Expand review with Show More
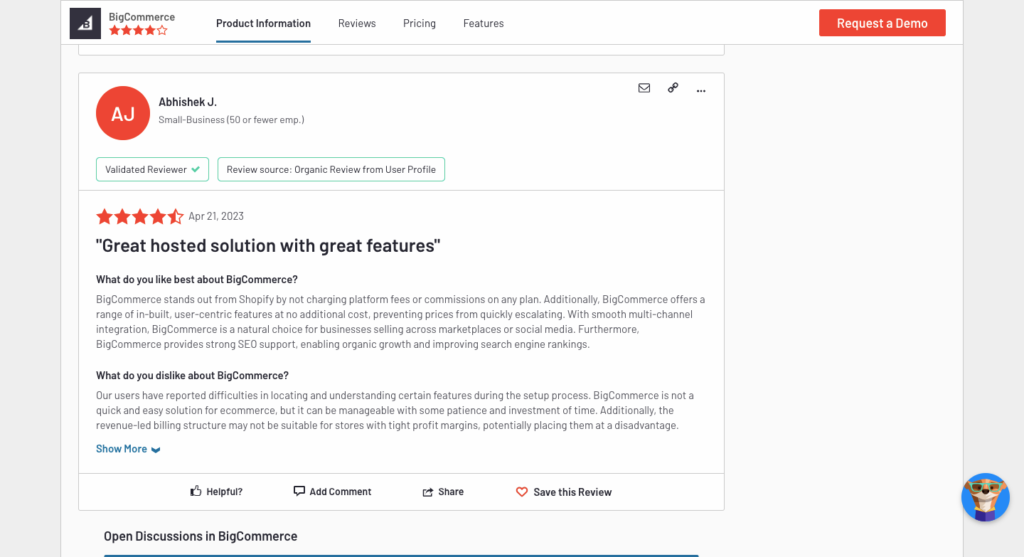 (x=128, y=449)
